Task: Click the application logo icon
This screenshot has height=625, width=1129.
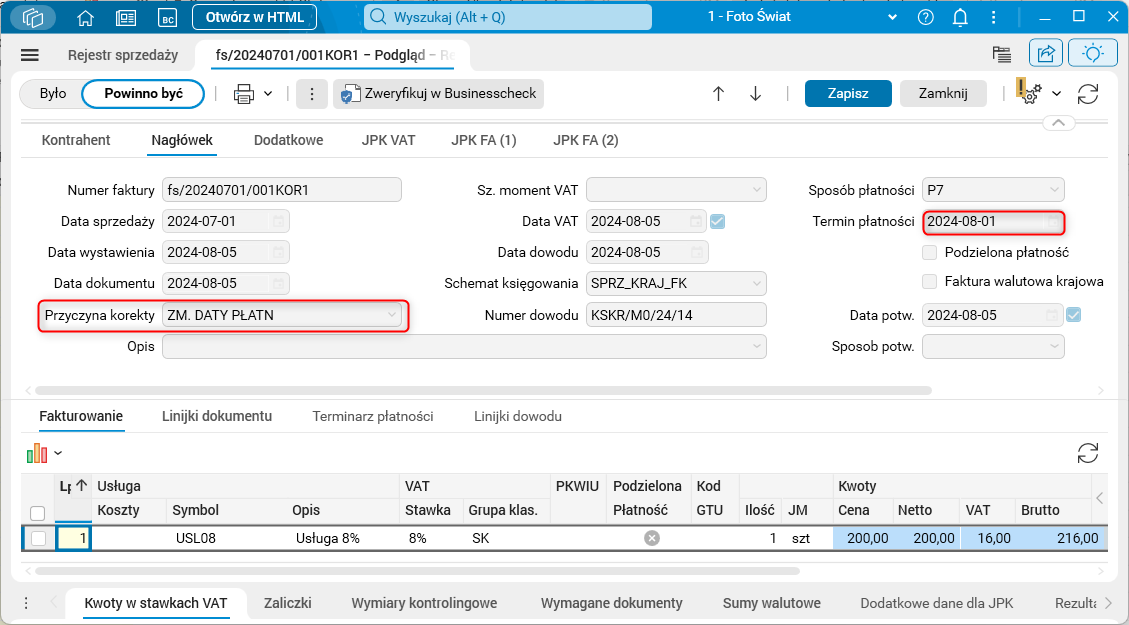Action: point(33,17)
